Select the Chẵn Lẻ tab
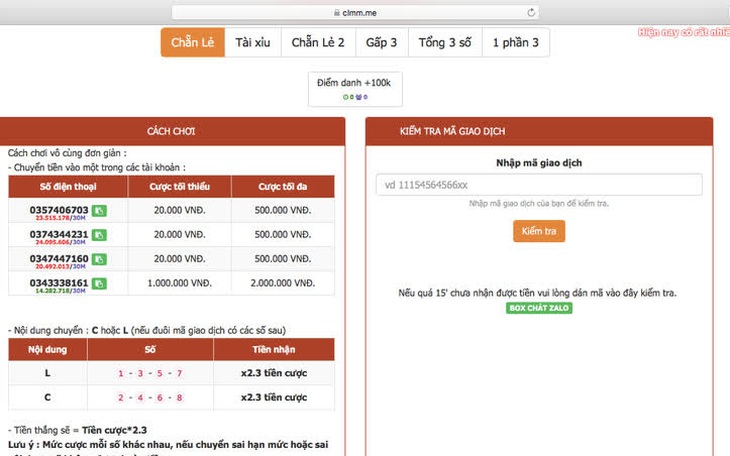 pos(193,42)
